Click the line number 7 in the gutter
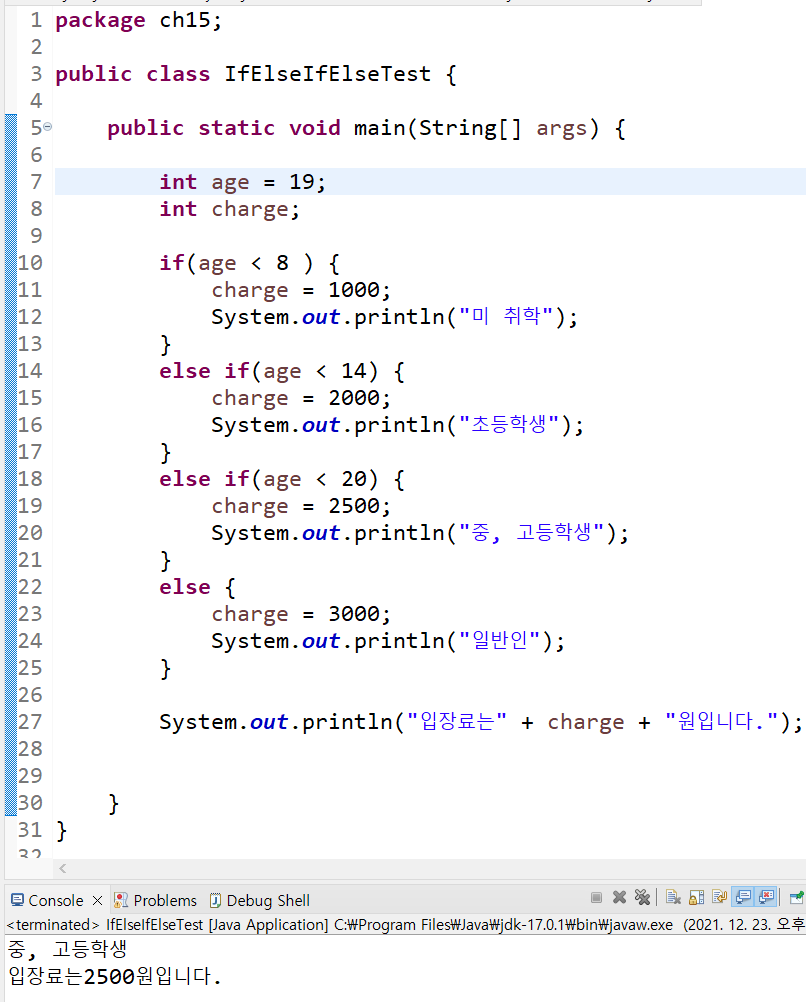 coord(36,181)
